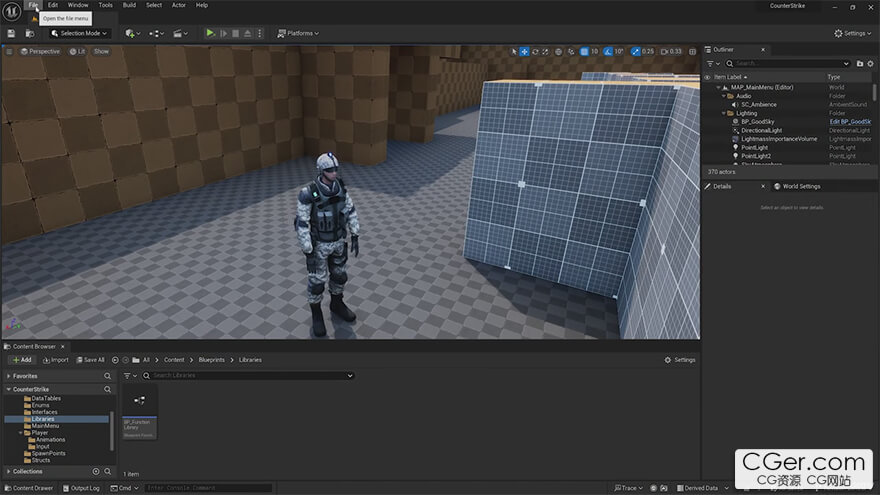This screenshot has width=880, height=495.
Task: Save the current level via toolbar icon
Action: (x=11, y=34)
